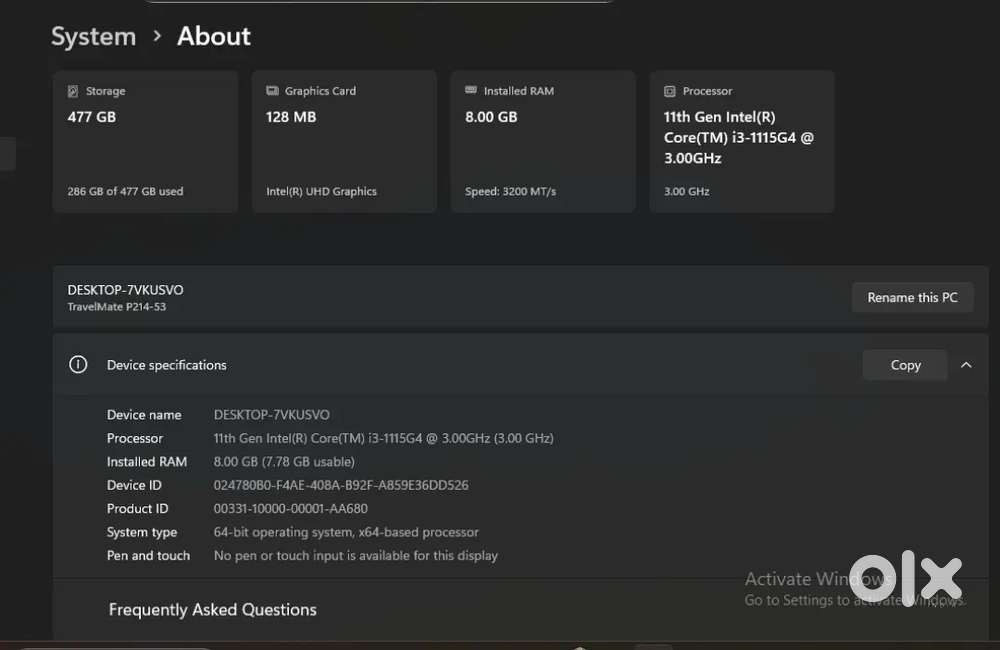Click the Processor icon
1000x650 pixels.
point(670,91)
